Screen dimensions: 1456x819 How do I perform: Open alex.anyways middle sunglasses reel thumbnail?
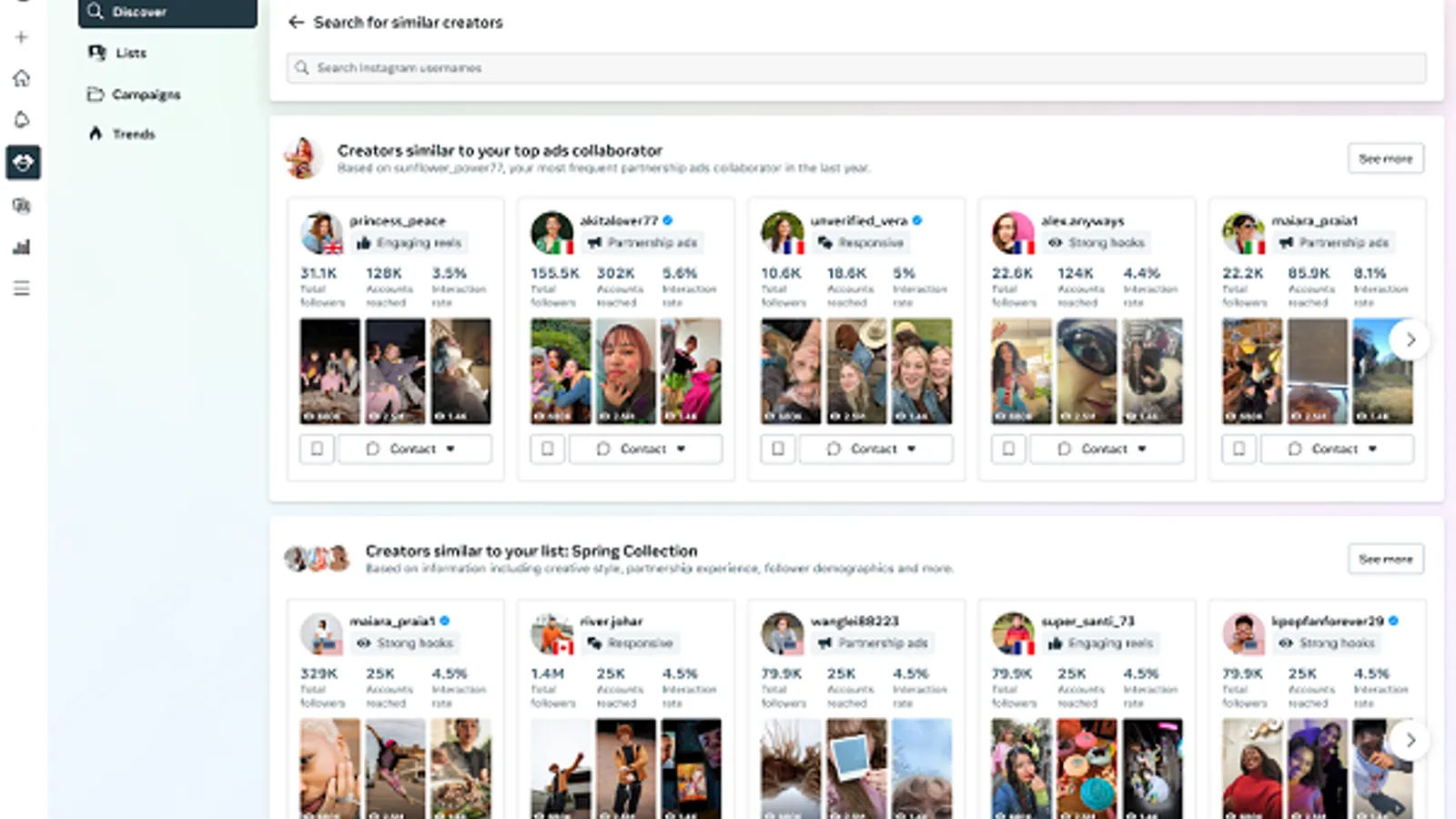(1087, 371)
